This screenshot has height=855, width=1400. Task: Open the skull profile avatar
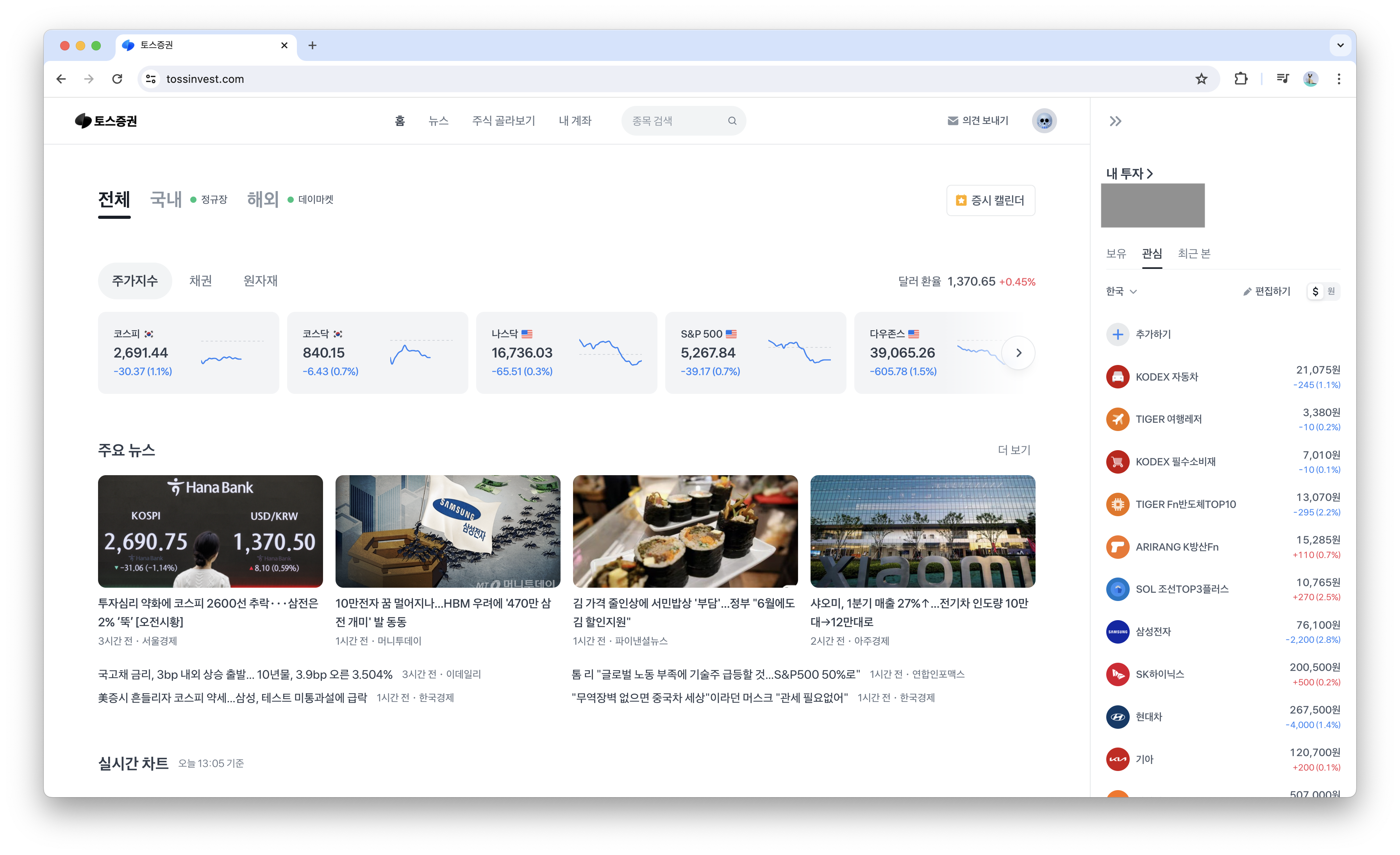[x=1044, y=120]
